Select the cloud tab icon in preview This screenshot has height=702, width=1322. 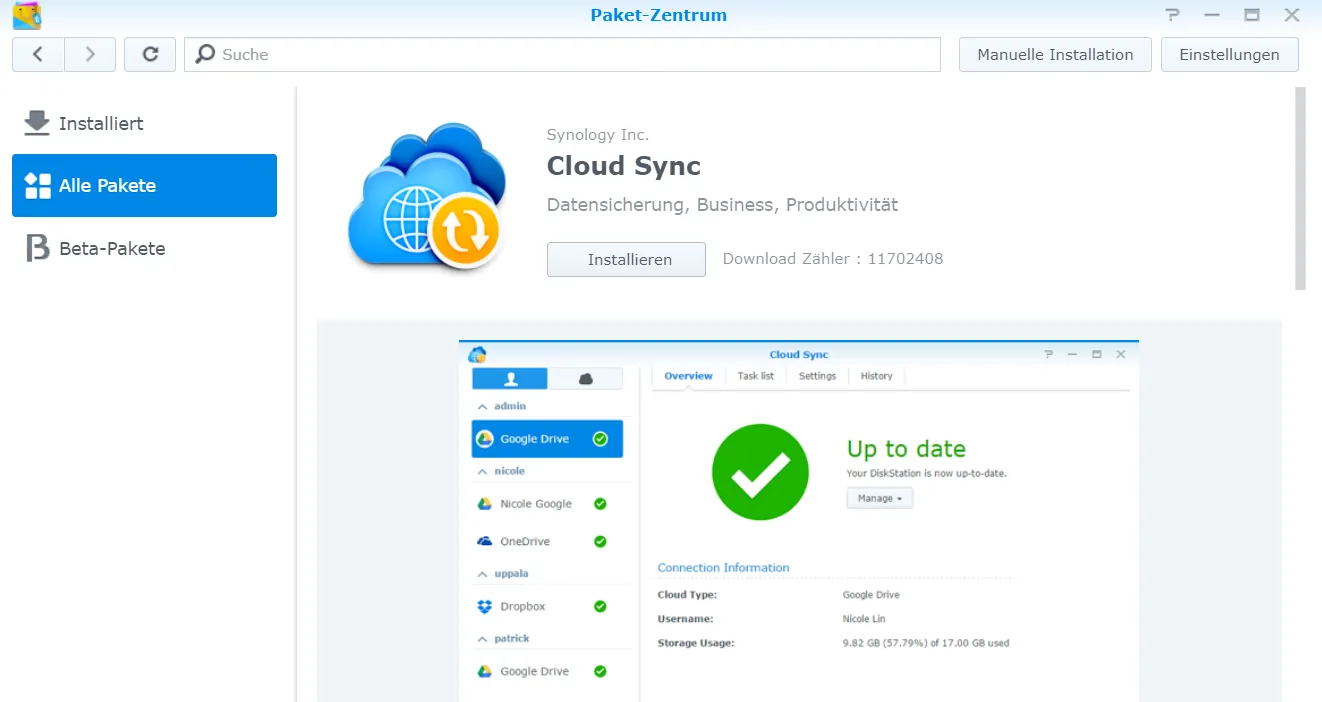click(x=586, y=378)
